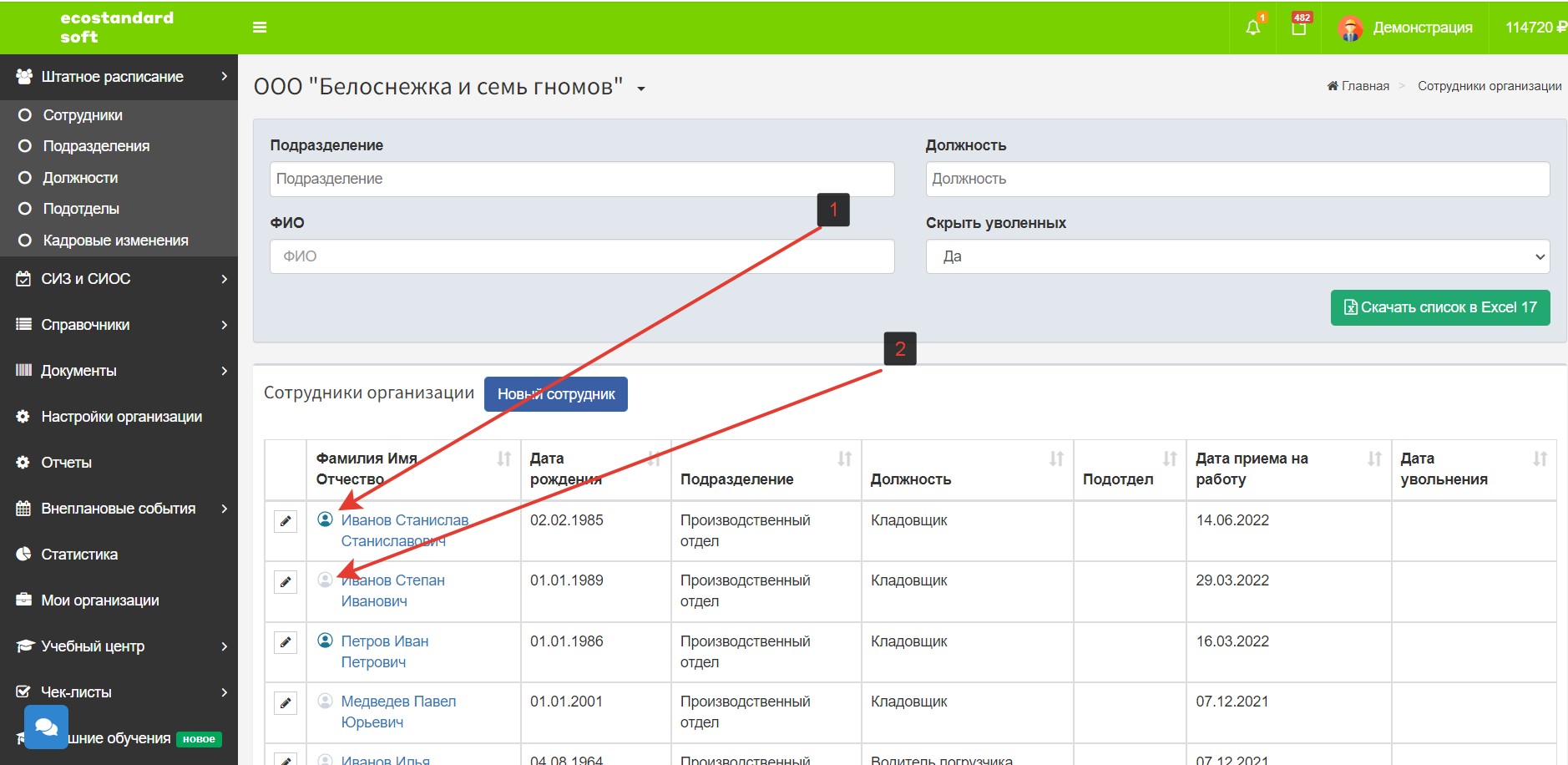The width and height of the screenshot is (1568, 765).
Task: Go to Главная via breadcrumb link
Action: pos(1358,86)
